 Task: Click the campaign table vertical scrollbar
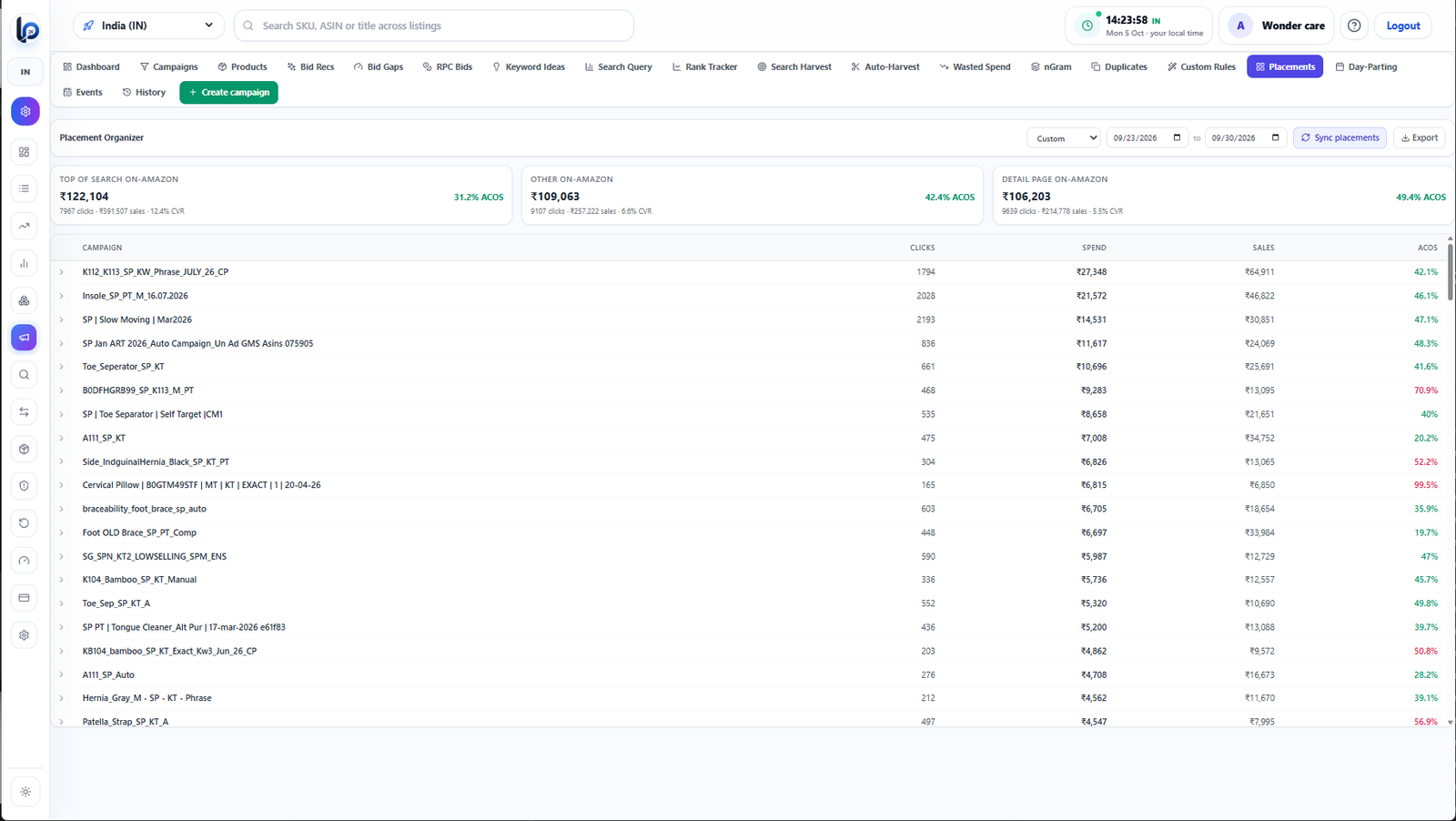coord(1450,270)
